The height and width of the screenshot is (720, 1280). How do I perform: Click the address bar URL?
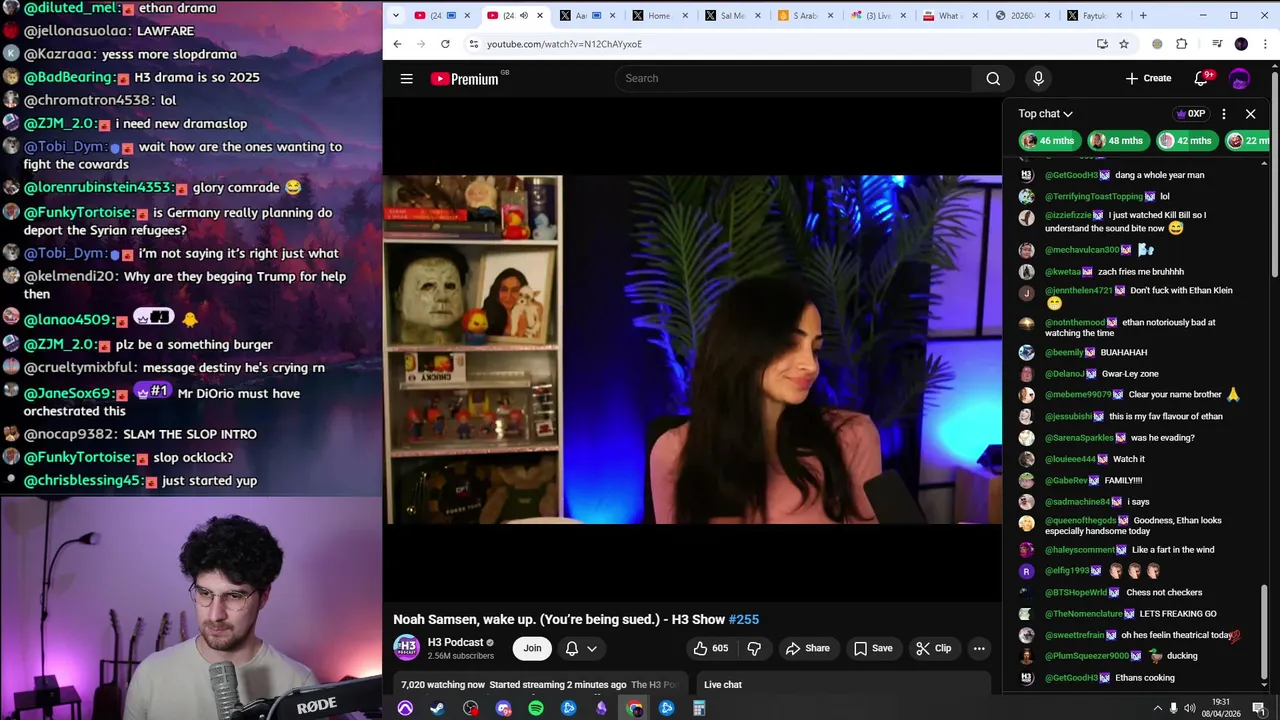(565, 44)
